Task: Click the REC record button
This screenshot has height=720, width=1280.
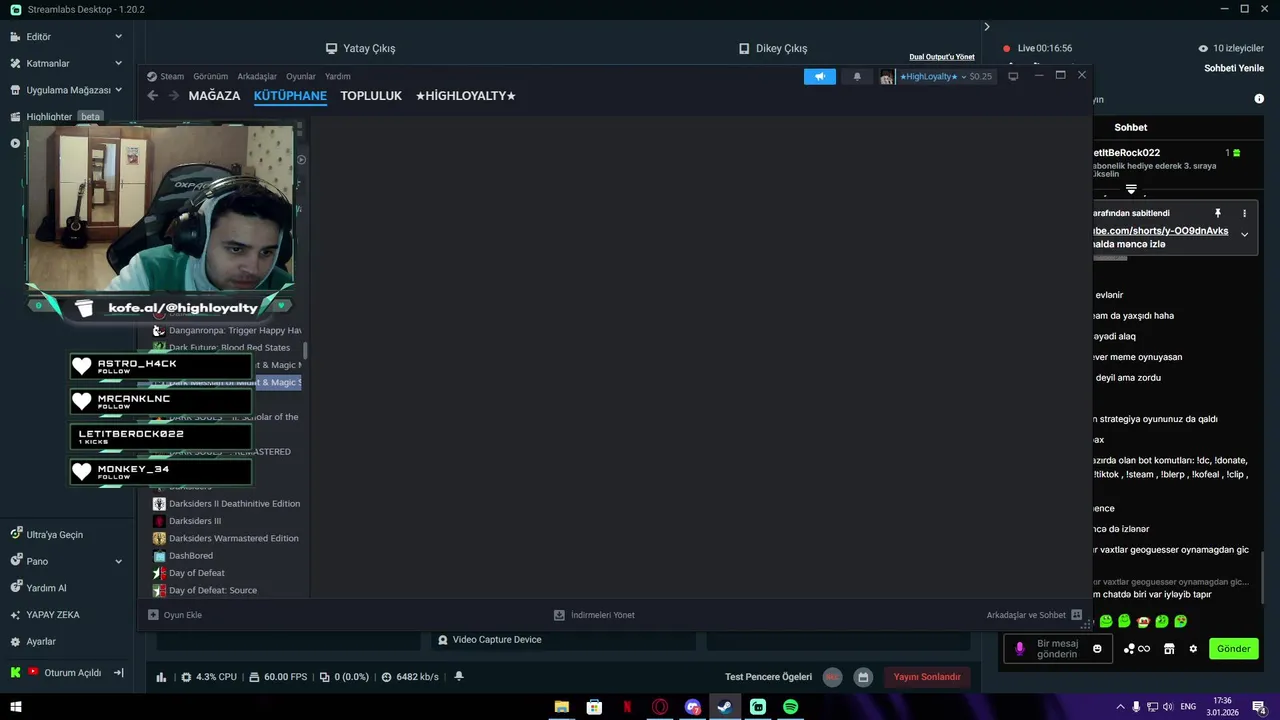Action: coord(832,677)
